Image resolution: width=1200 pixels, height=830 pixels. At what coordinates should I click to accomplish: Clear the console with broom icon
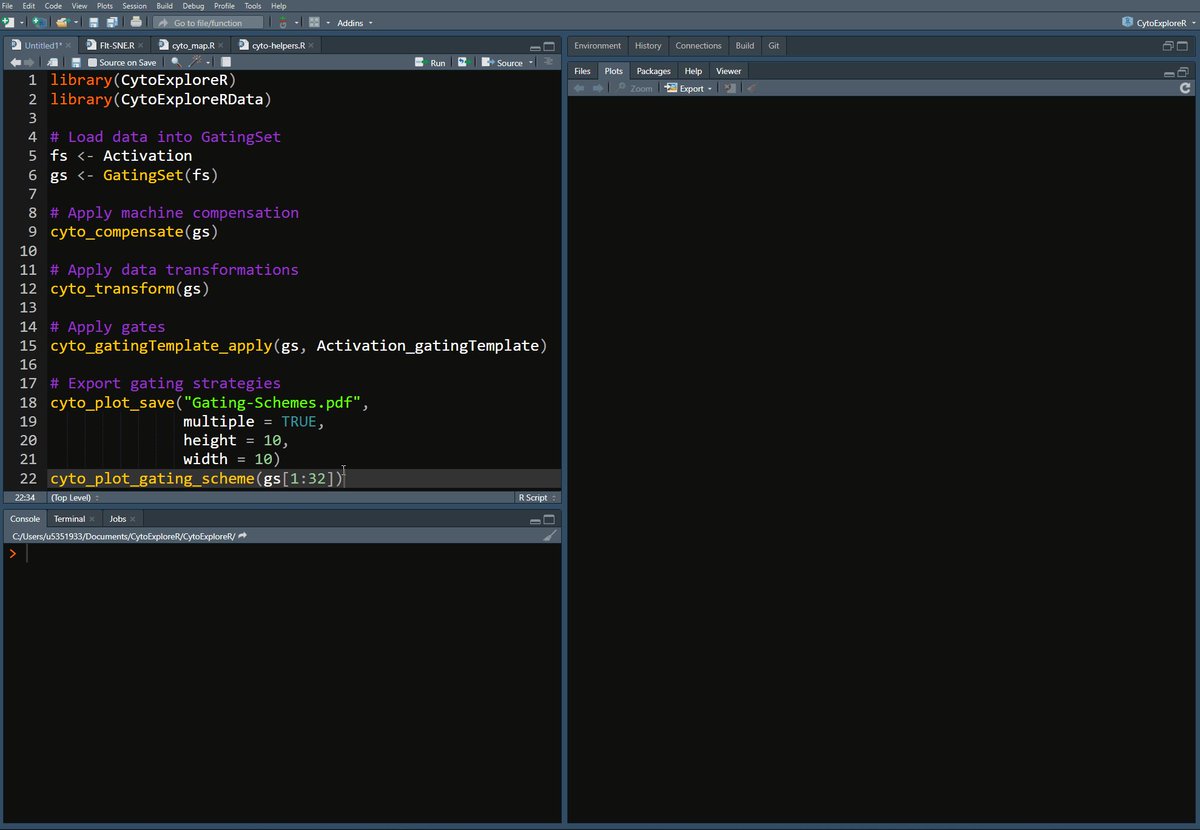pos(549,536)
